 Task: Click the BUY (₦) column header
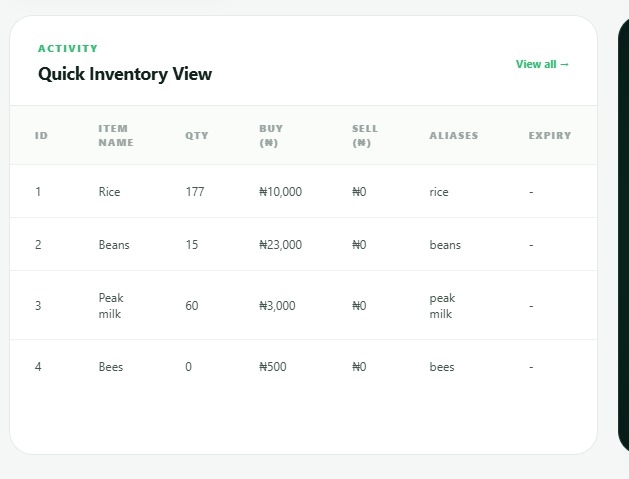click(271, 136)
